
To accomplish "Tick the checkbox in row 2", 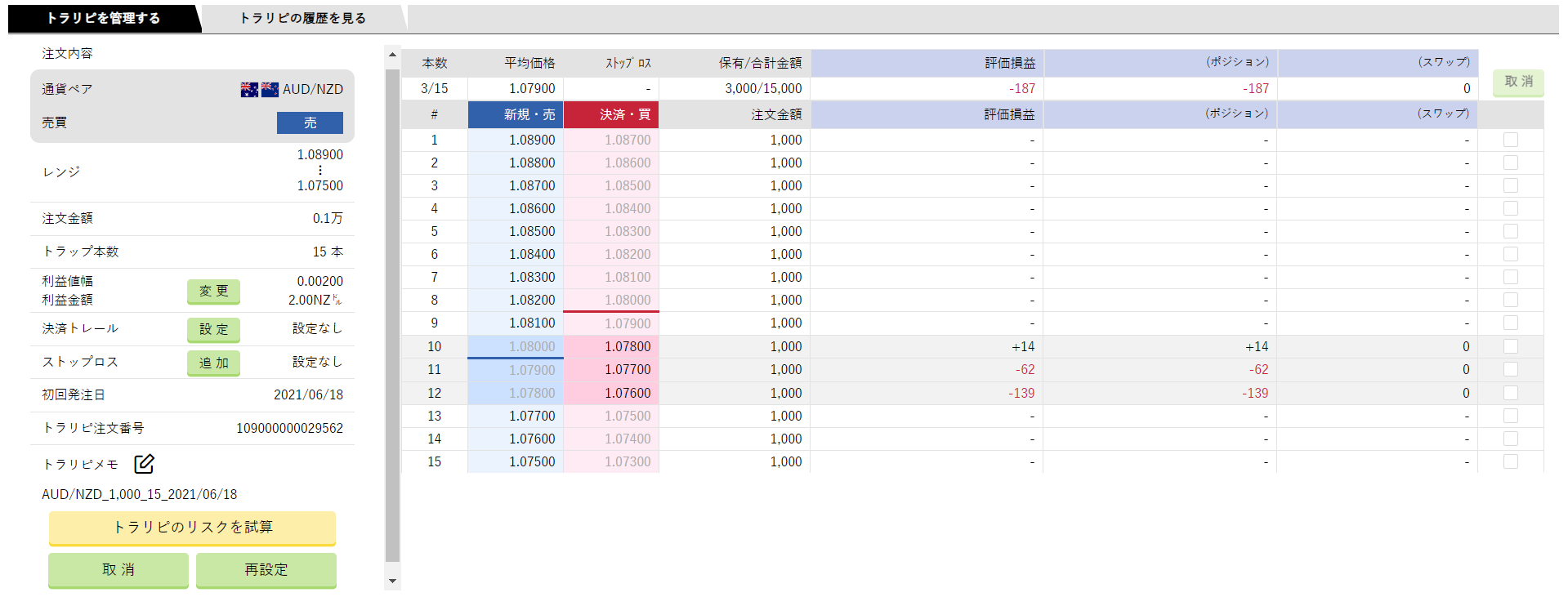I will coord(1511,163).
